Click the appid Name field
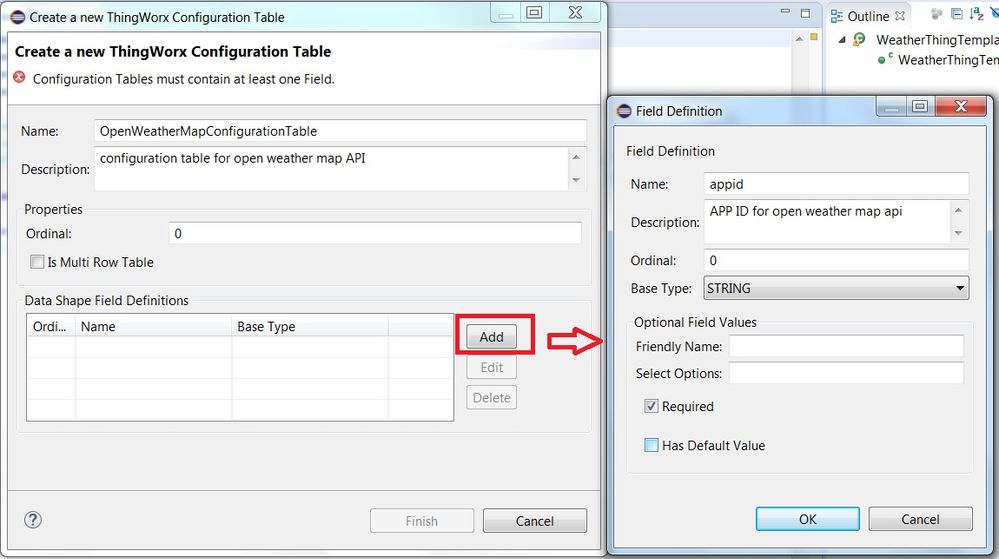Image resolution: width=999 pixels, height=559 pixels. point(837,184)
